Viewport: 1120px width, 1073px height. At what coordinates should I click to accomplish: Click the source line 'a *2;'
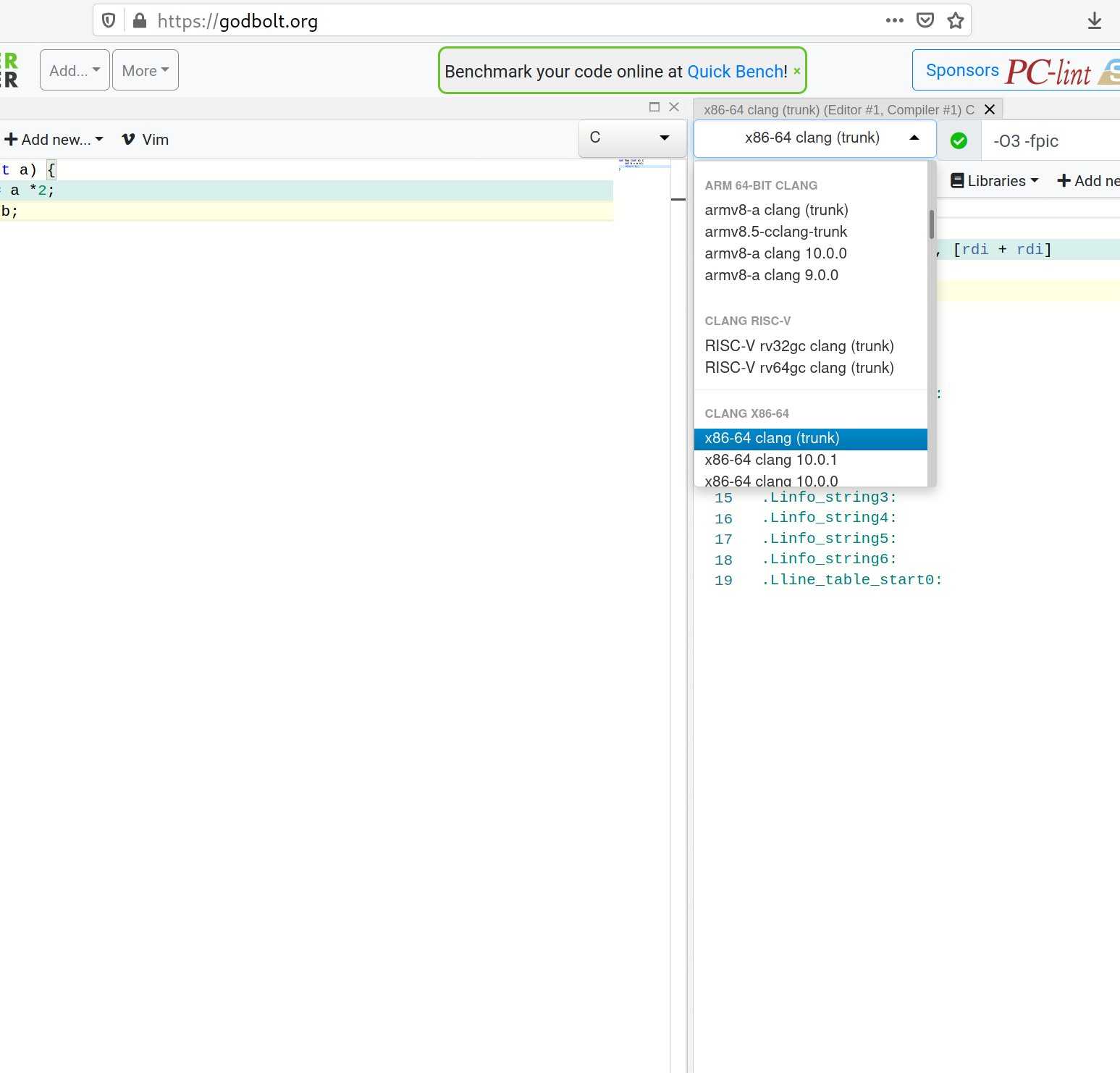[x=306, y=190]
